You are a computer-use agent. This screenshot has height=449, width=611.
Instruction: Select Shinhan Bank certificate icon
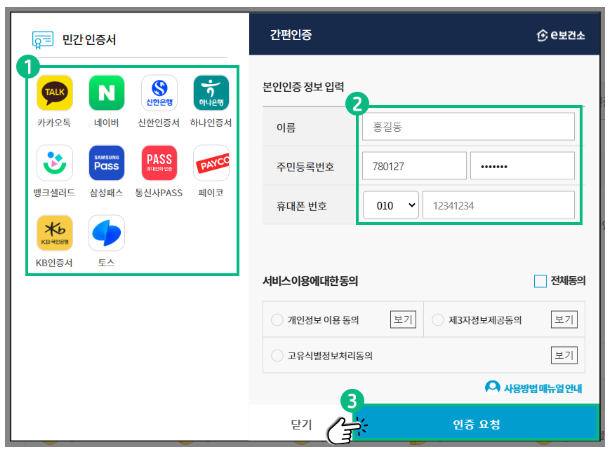click(x=159, y=93)
